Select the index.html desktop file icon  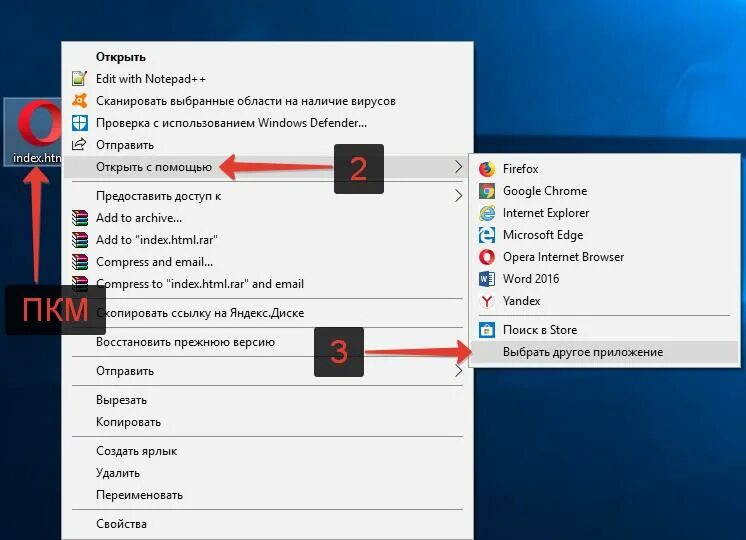(33, 132)
